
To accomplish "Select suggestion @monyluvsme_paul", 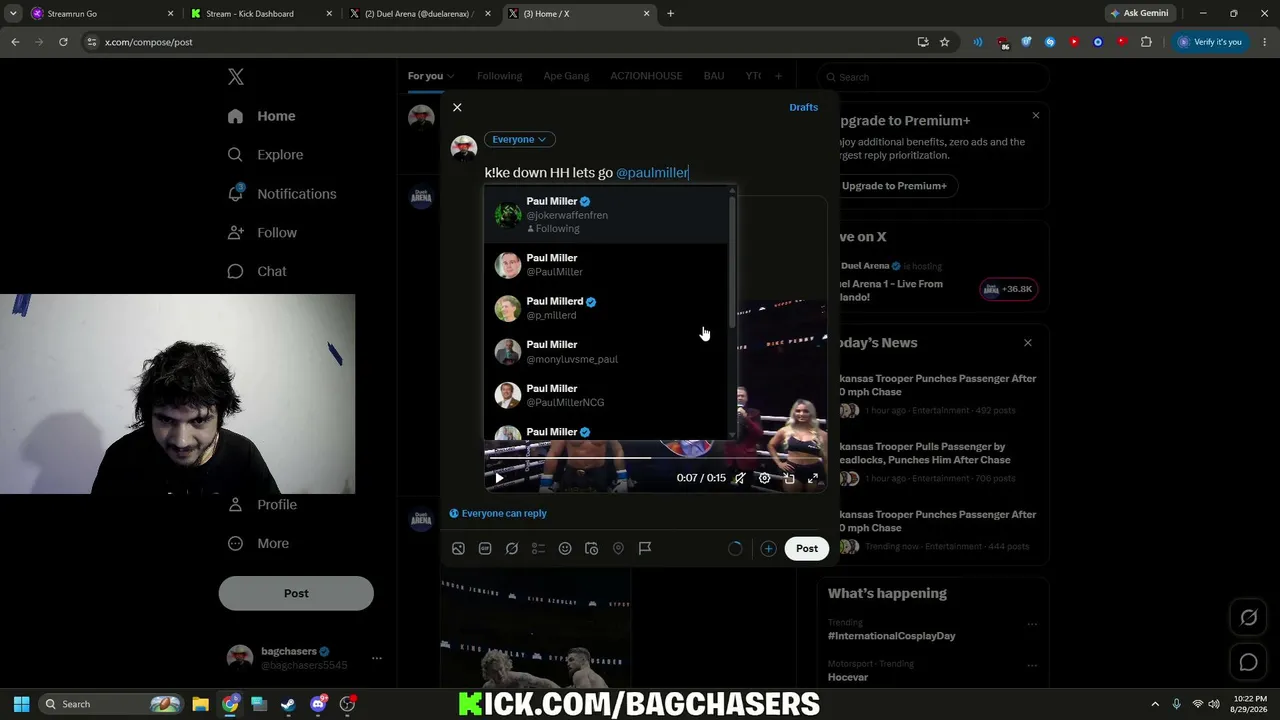I will pos(607,352).
